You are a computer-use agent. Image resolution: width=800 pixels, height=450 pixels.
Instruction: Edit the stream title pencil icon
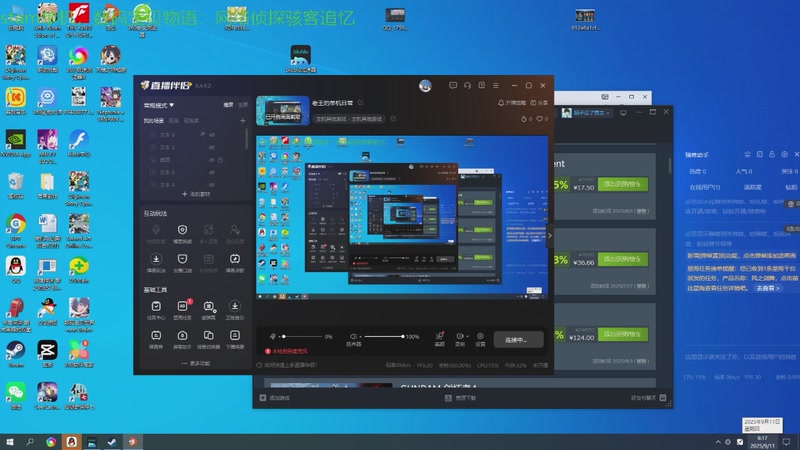(x=360, y=103)
